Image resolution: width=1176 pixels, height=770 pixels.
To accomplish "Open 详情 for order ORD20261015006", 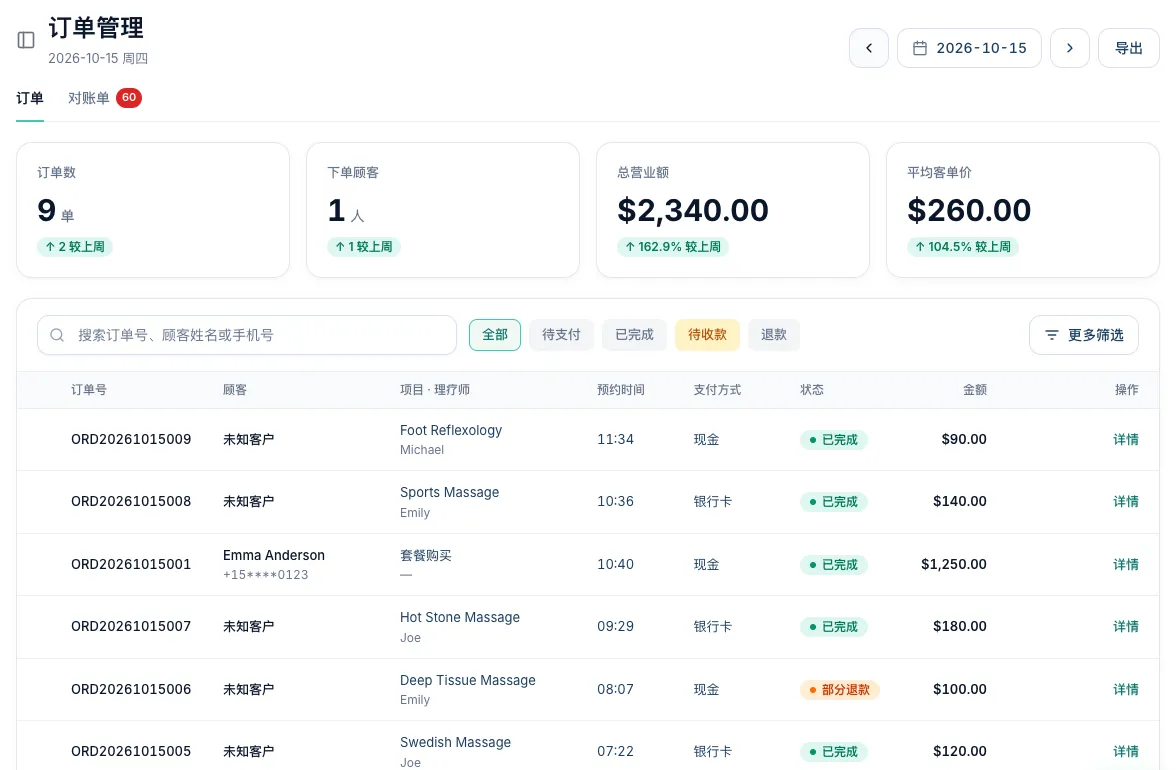I will [1126, 690].
